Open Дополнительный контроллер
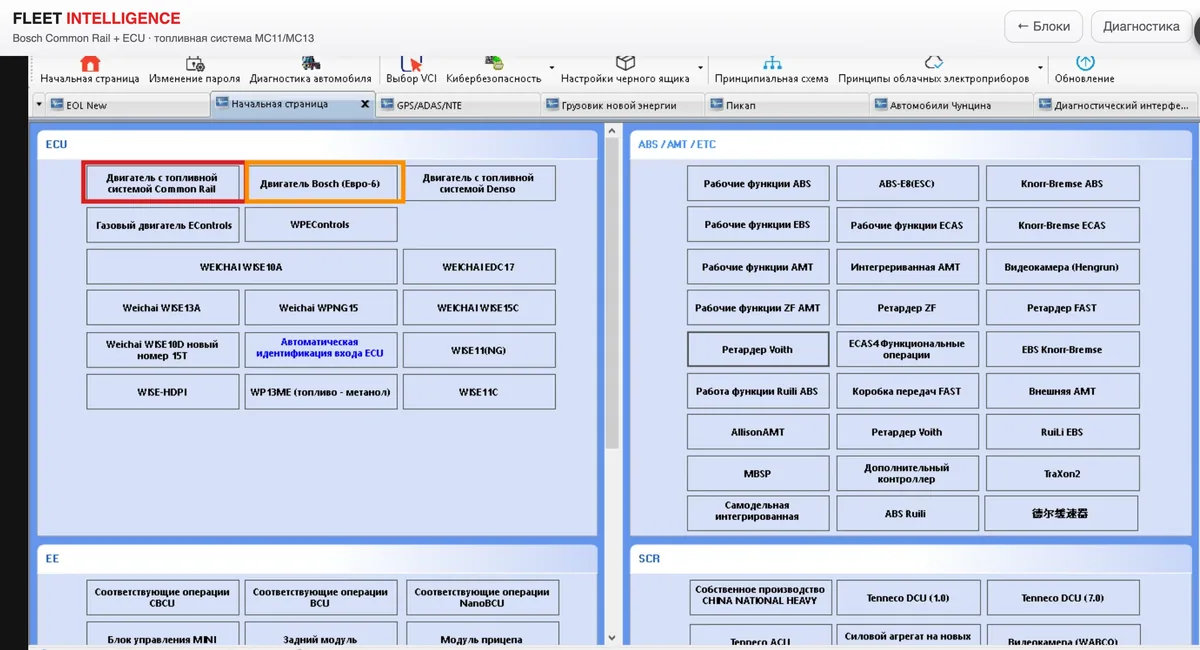Viewport: 1200px width, 650px height. click(x=907, y=473)
